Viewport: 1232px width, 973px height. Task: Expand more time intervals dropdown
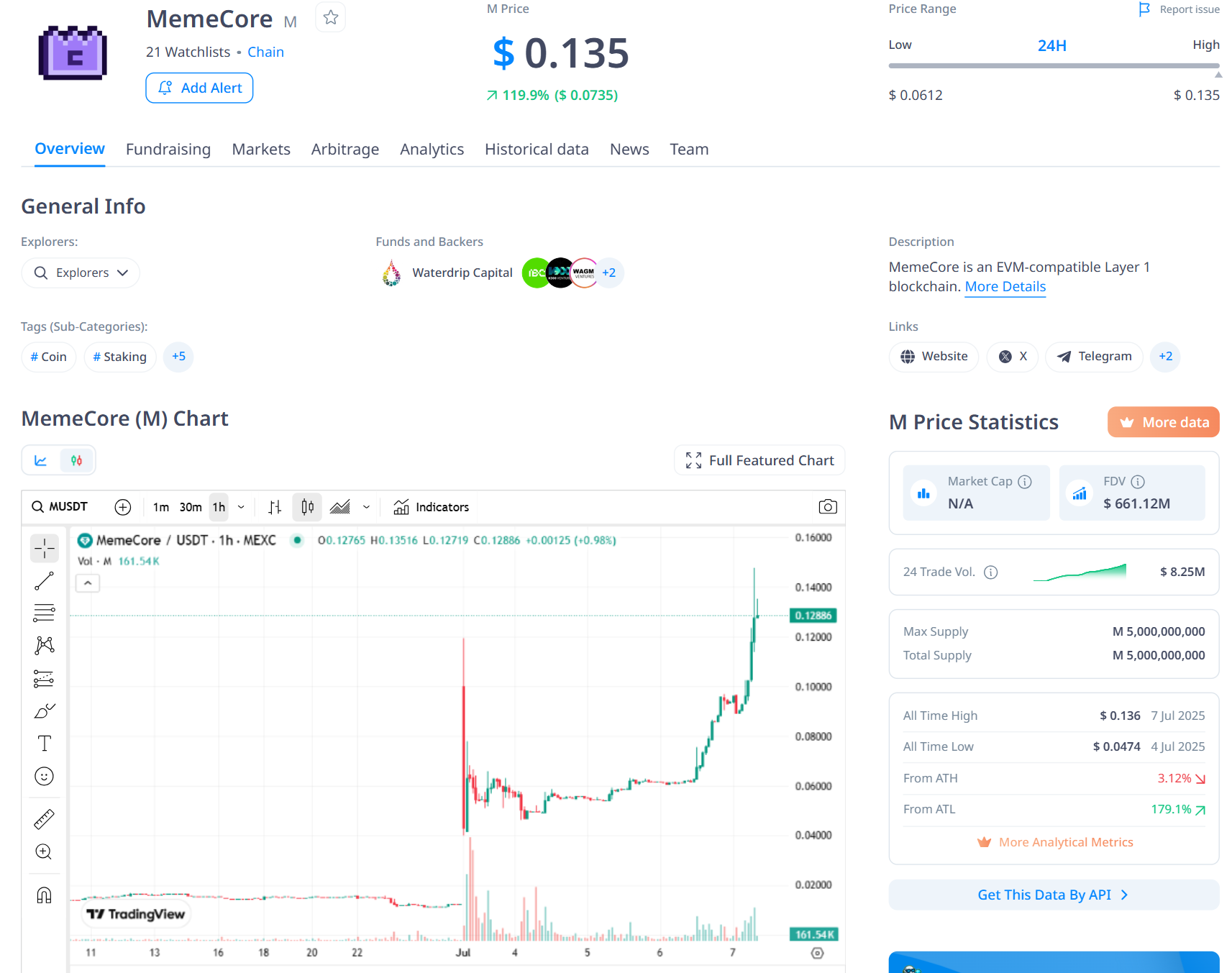241,507
